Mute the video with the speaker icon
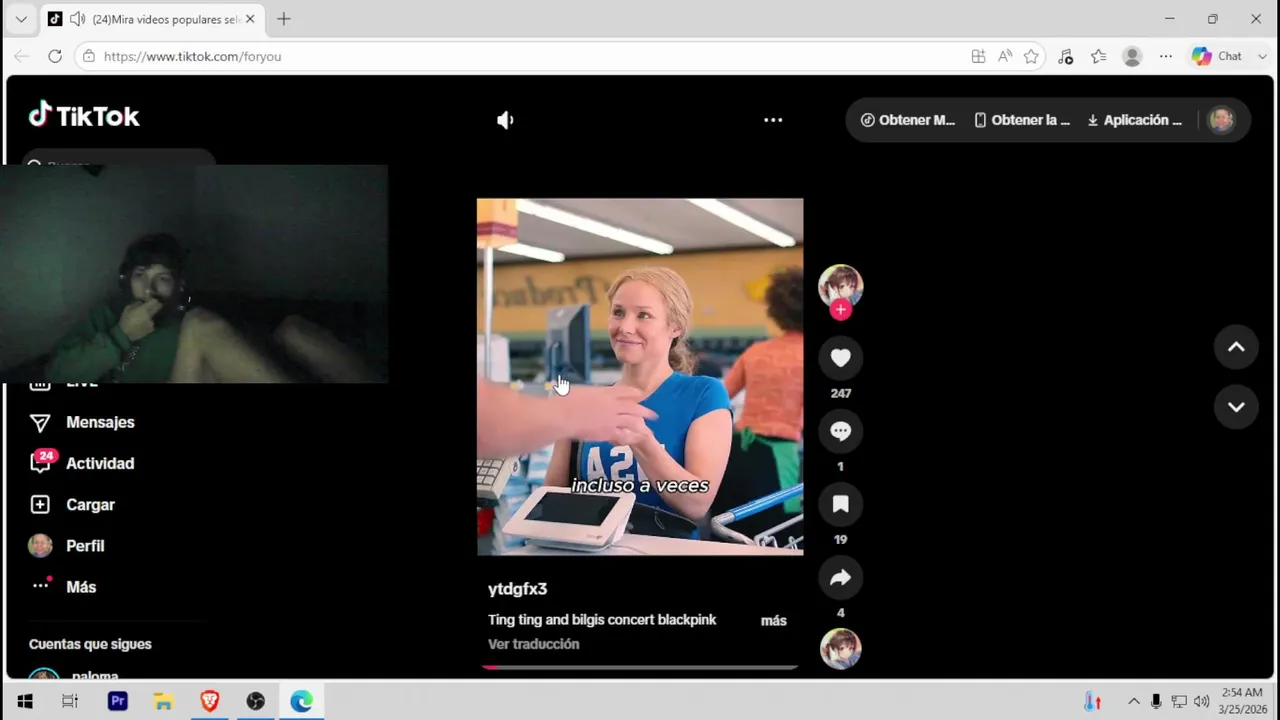The height and width of the screenshot is (720, 1280). 505,120
